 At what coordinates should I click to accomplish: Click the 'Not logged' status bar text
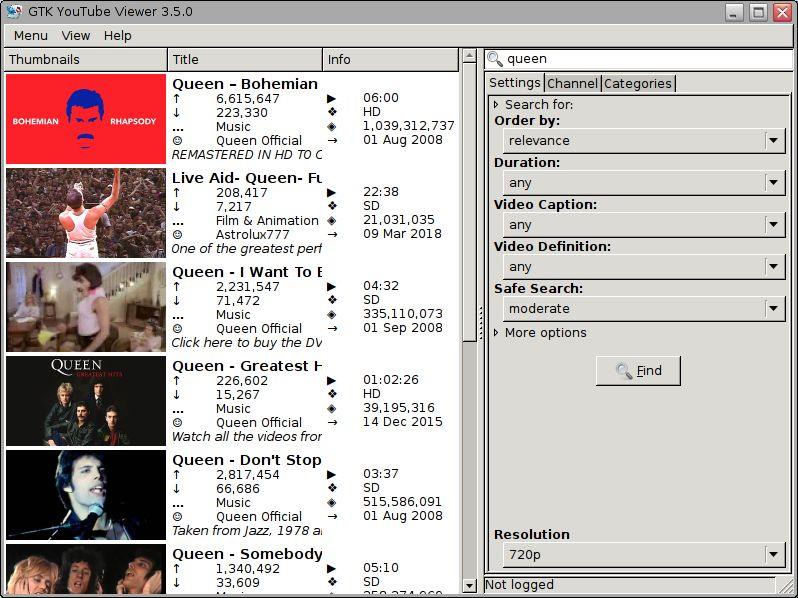[520, 585]
